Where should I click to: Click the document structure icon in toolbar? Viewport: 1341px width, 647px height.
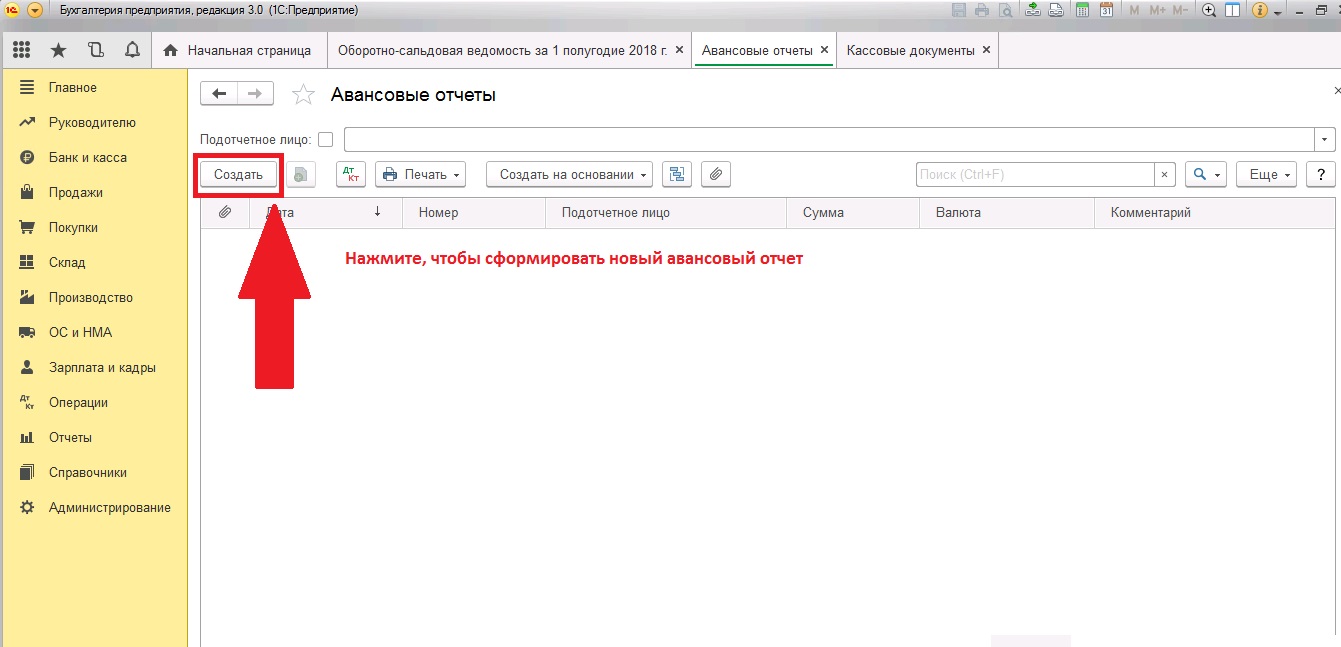[x=677, y=174]
